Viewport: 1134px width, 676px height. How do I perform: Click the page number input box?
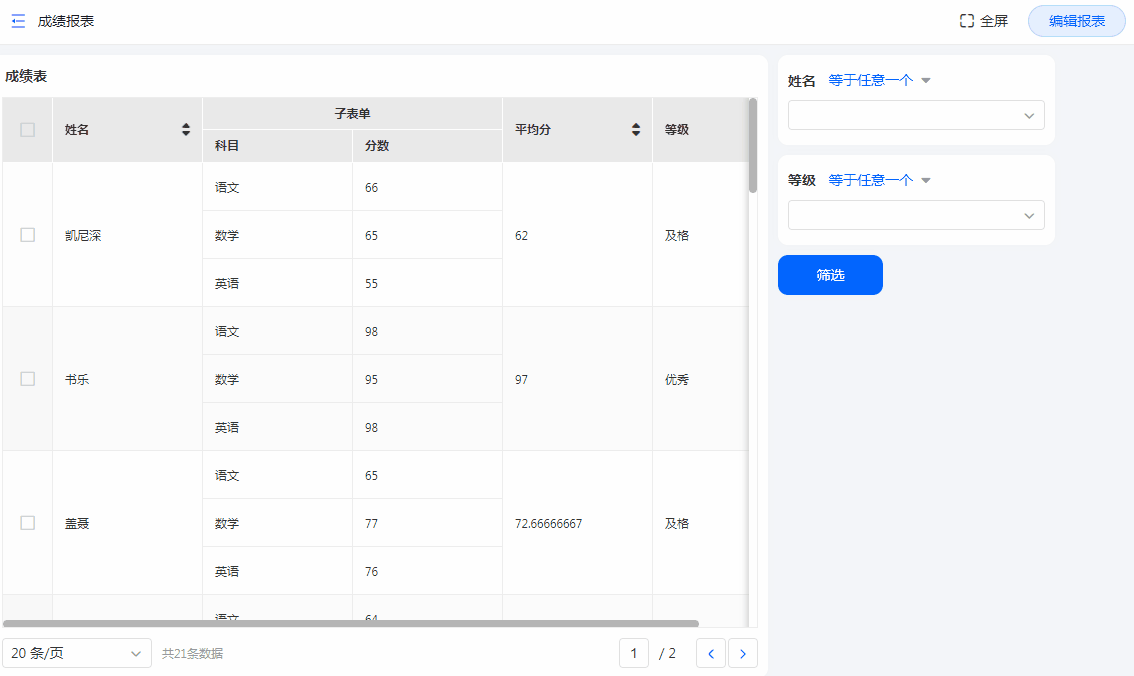(x=634, y=654)
